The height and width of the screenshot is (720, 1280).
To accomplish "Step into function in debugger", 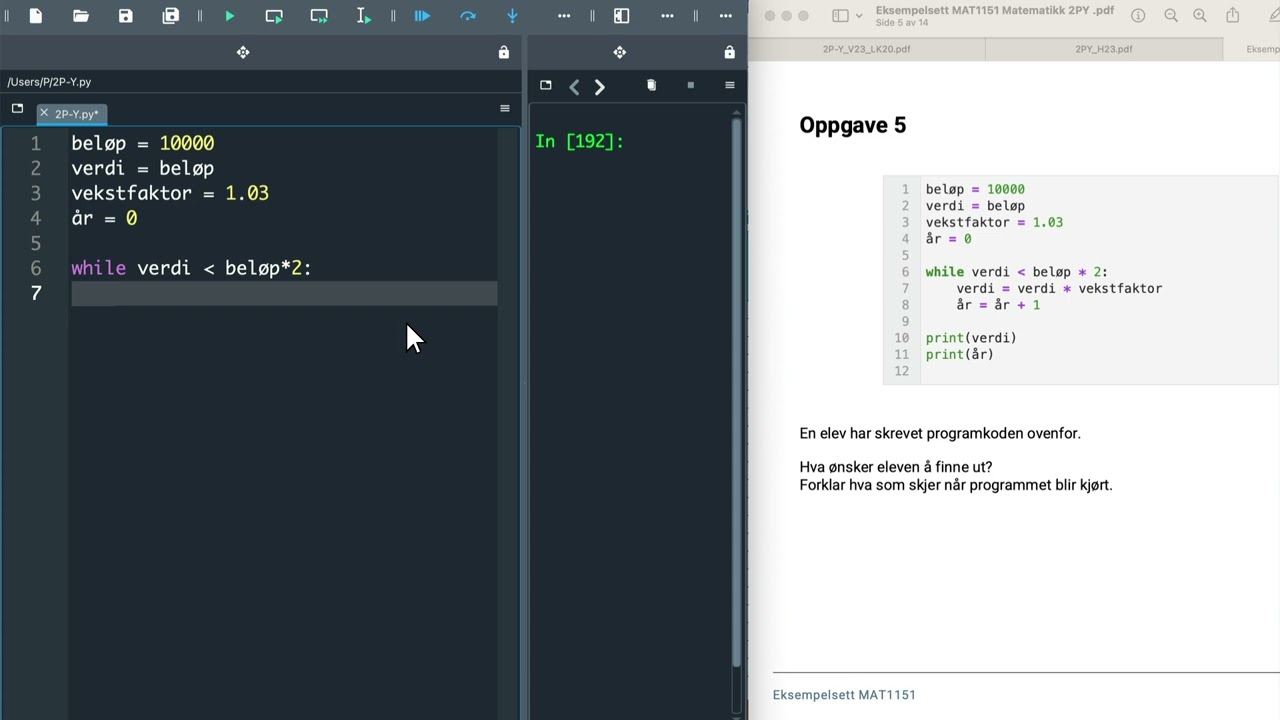I will pyautogui.click(x=512, y=16).
